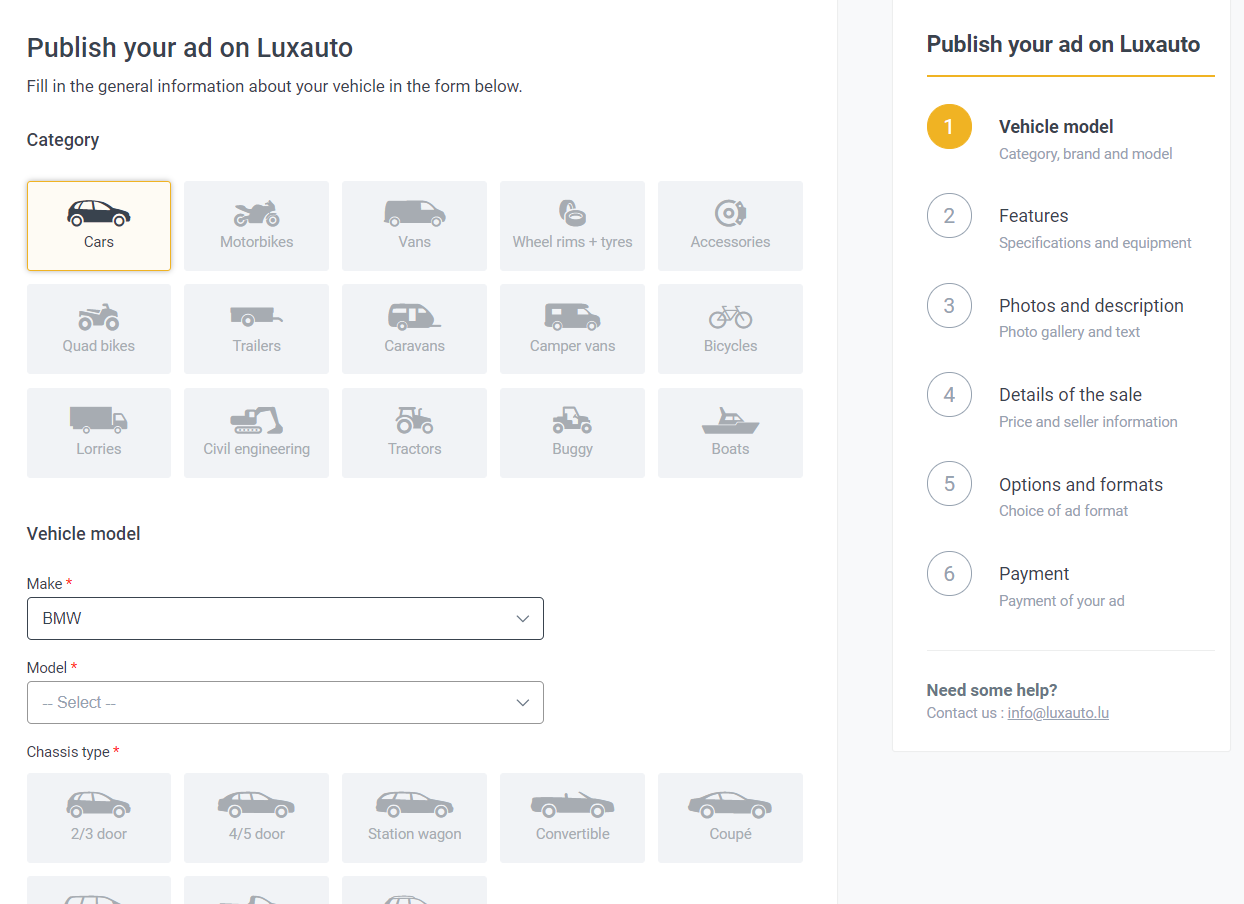Viewport: 1244px width, 904px height.
Task: Pick the Trailers category tile
Action: [x=257, y=329]
